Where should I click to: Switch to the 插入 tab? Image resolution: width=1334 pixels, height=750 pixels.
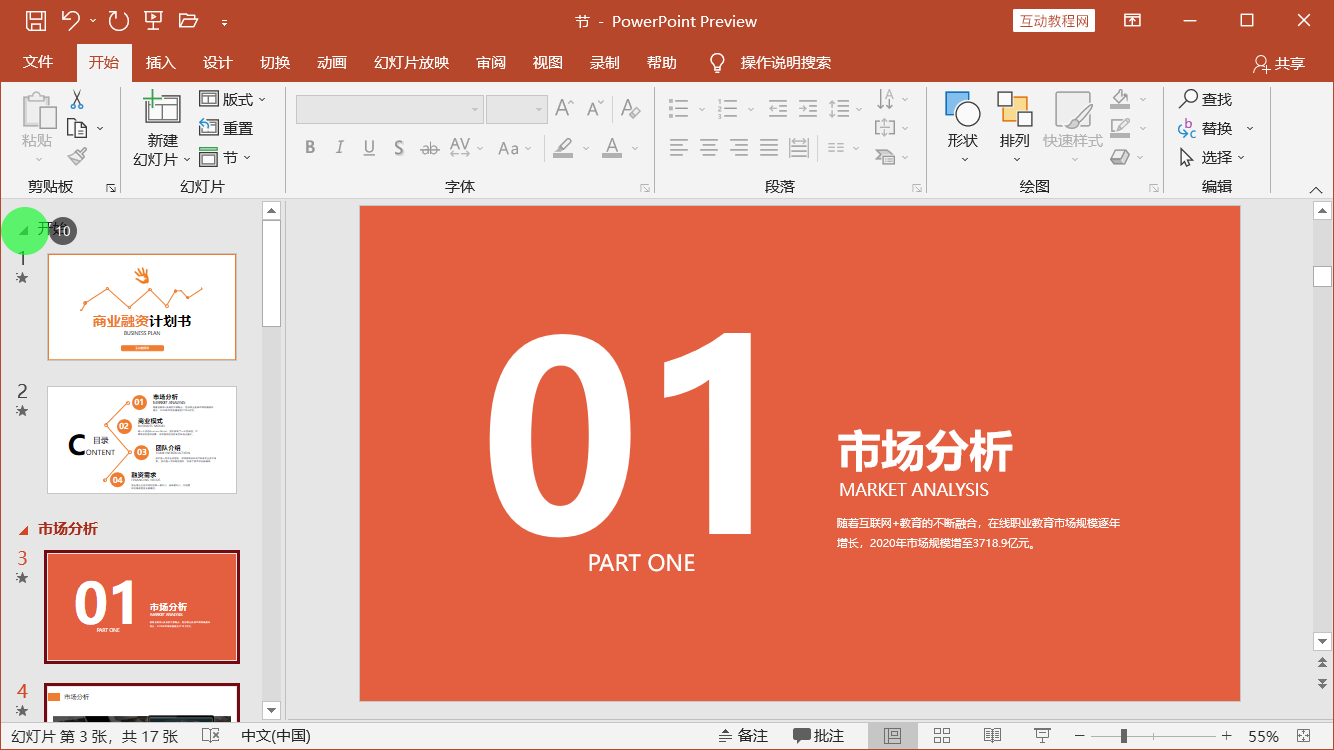pyautogui.click(x=160, y=62)
